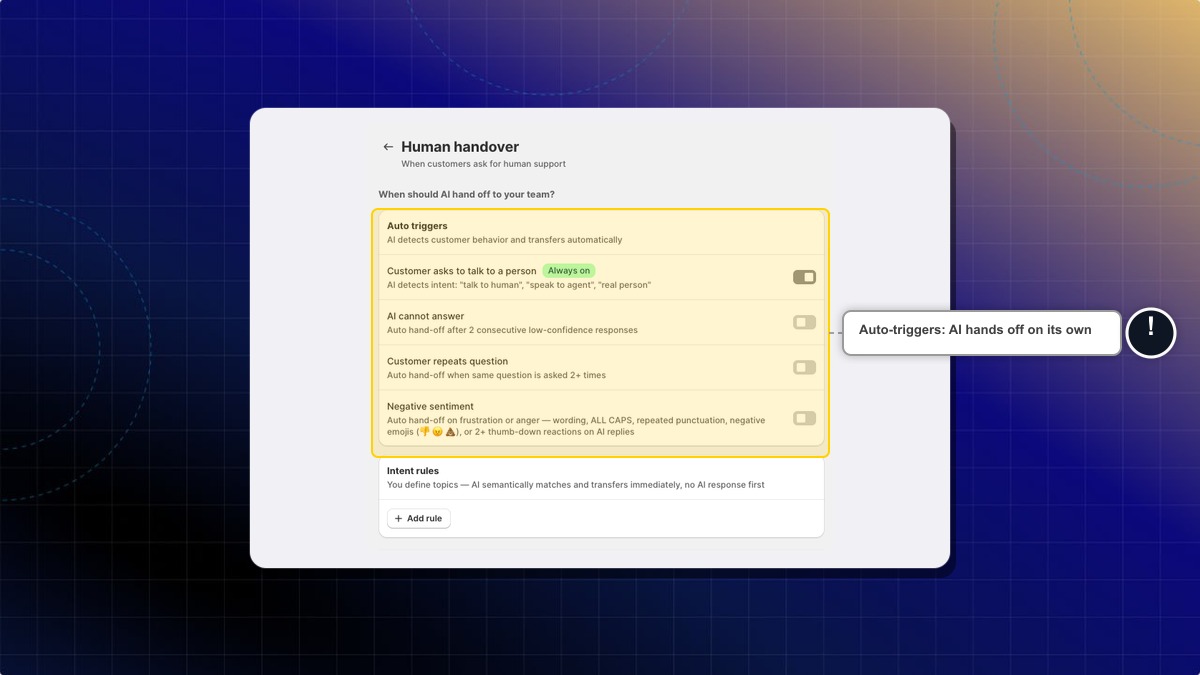Screen dimensions: 1200x675
Task: Click the 'Negative sentiment' label
Action: point(431,406)
